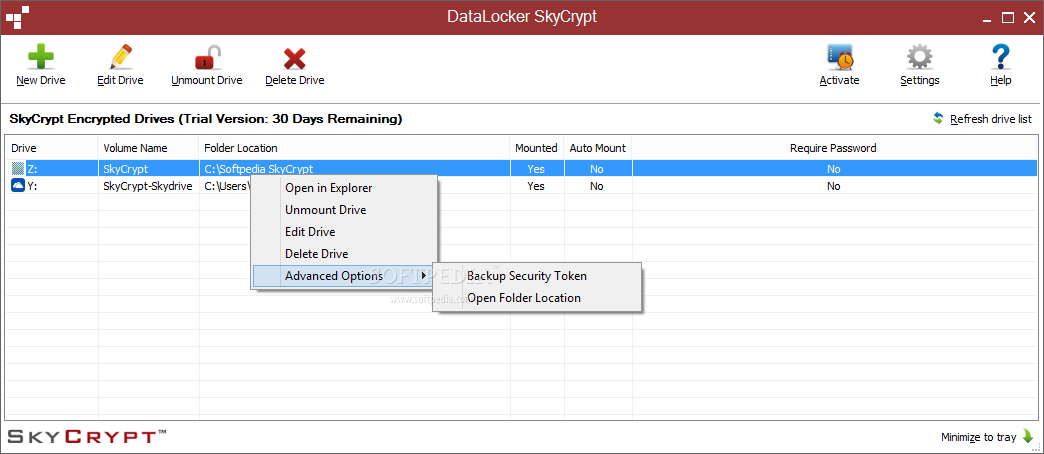The height and width of the screenshot is (454, 1044).
Task: Click Mounted Yes in the Y: row
Action: click(x=536, y=186)
